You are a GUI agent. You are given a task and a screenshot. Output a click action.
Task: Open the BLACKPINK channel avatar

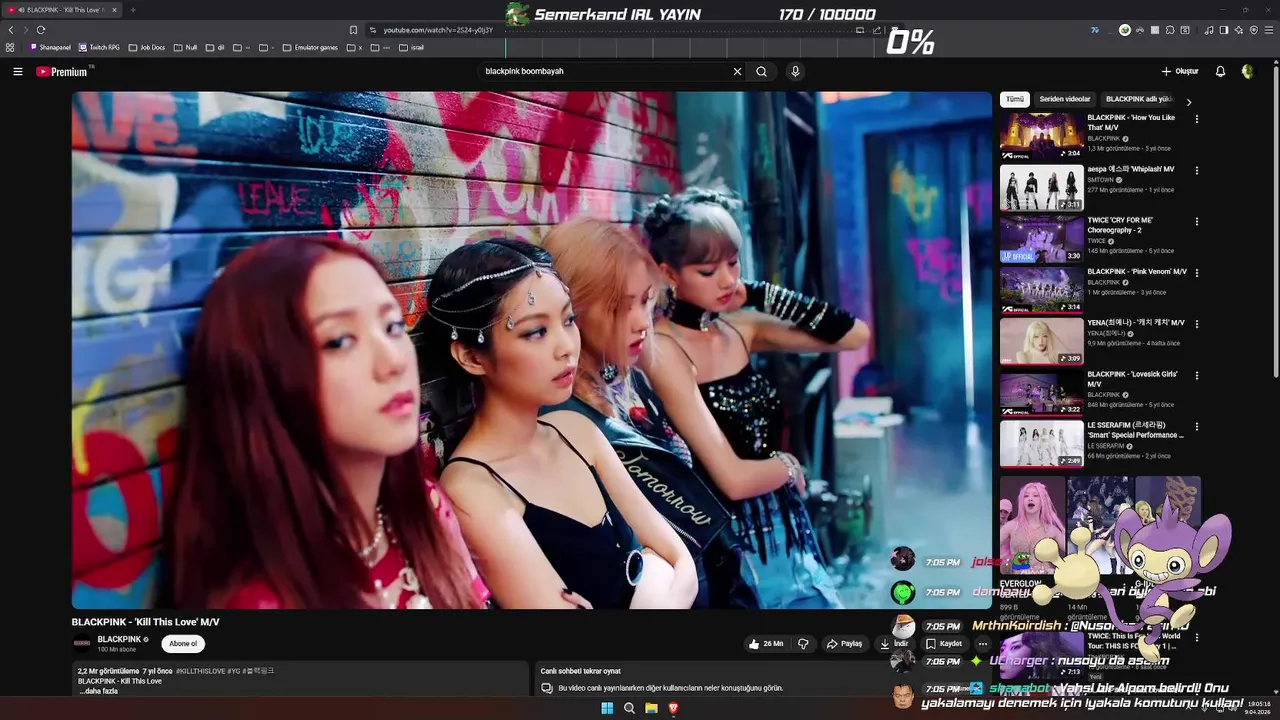click(82, 644)
